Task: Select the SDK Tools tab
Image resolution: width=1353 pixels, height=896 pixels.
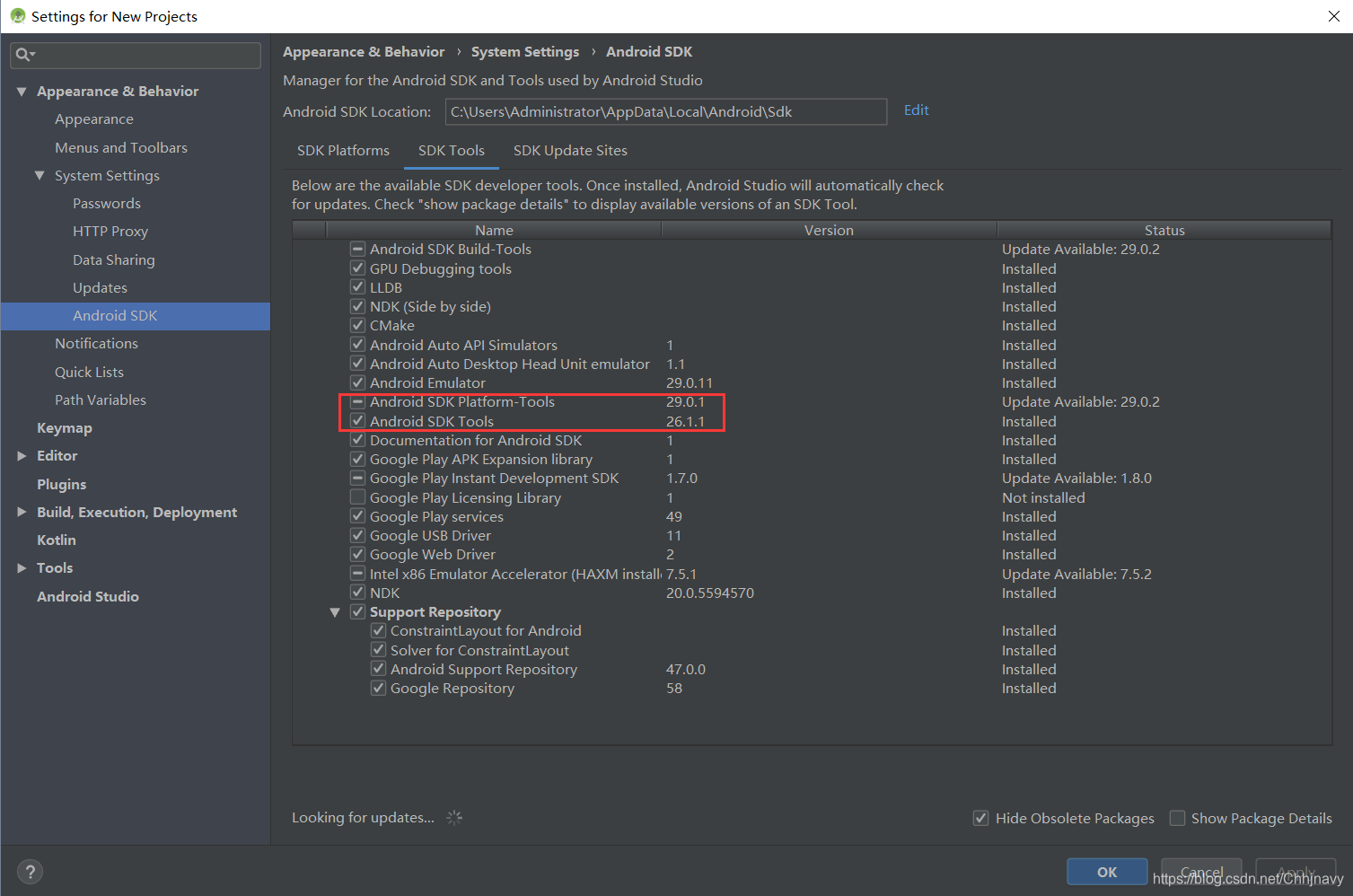Action: tap(452, 150)
